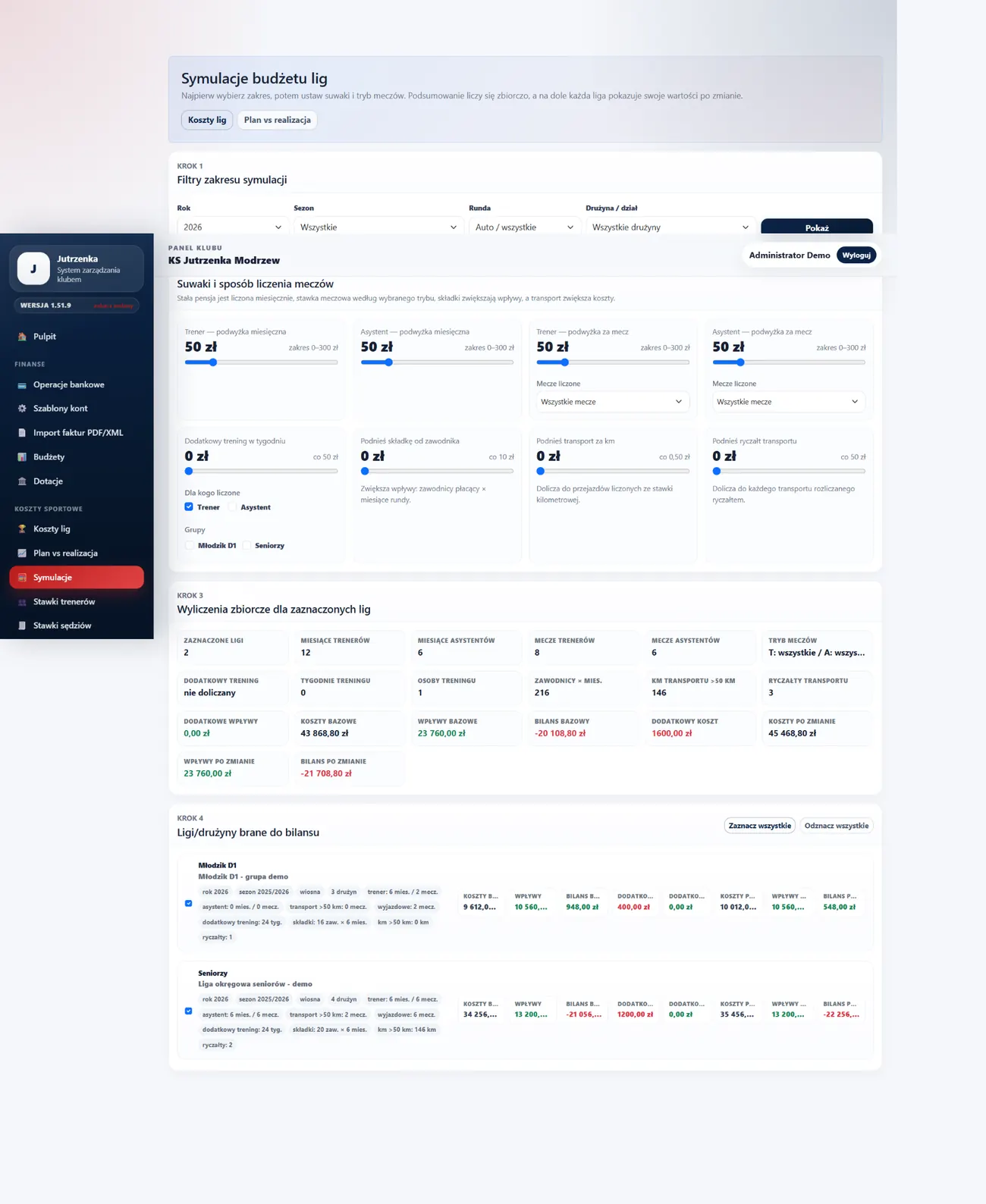Click the Szablony kont gear icon

pyautogui.click(x=22, y=409)
